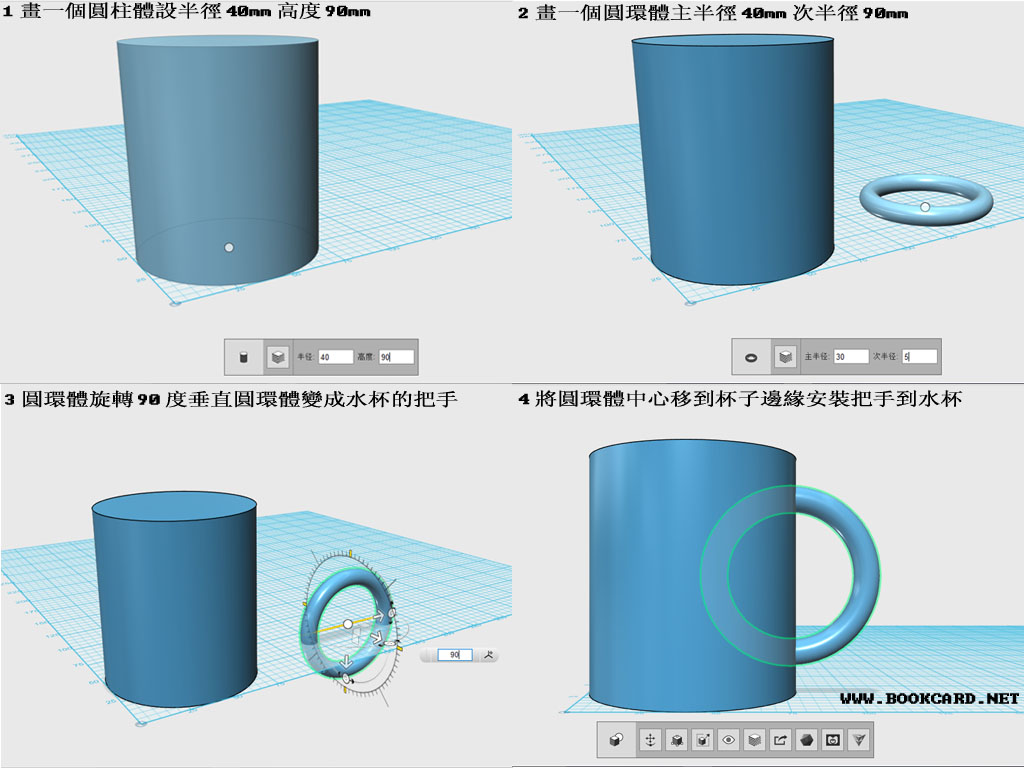Click the dark hexagon material icon
1024x768 pixels.
tap(805, 740)
